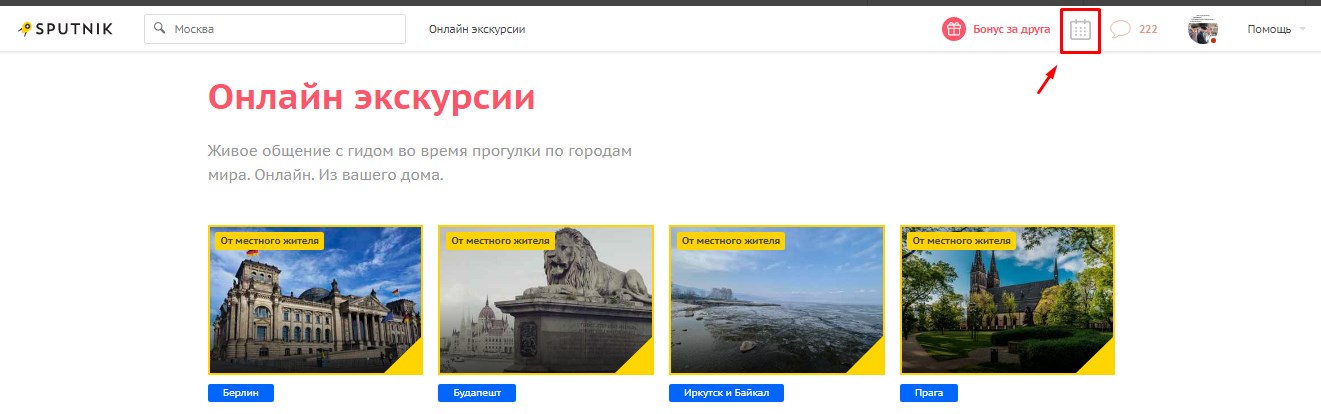Select the Иркутск и Байкал tag

coord(726,393)
